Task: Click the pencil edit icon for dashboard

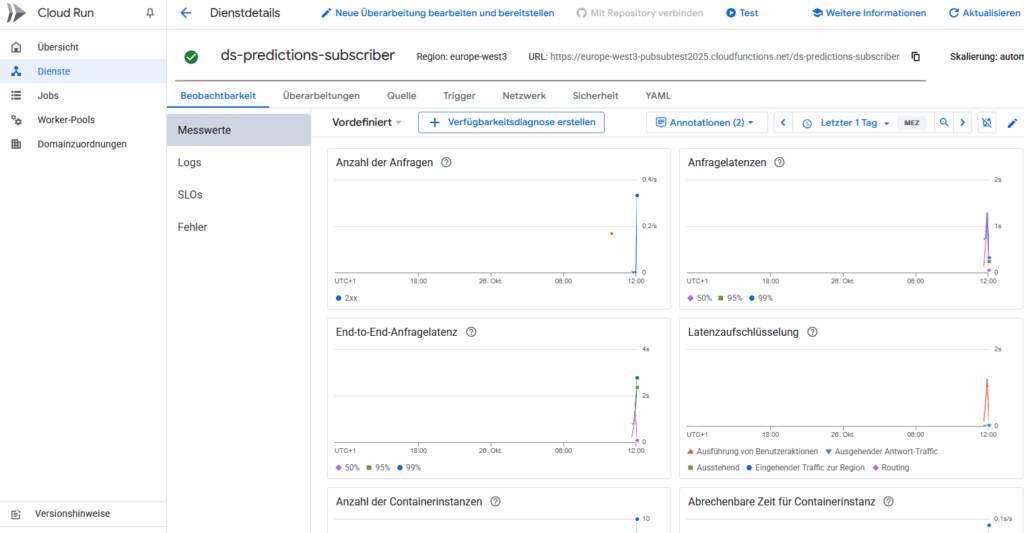Action: coord(1012,123)
